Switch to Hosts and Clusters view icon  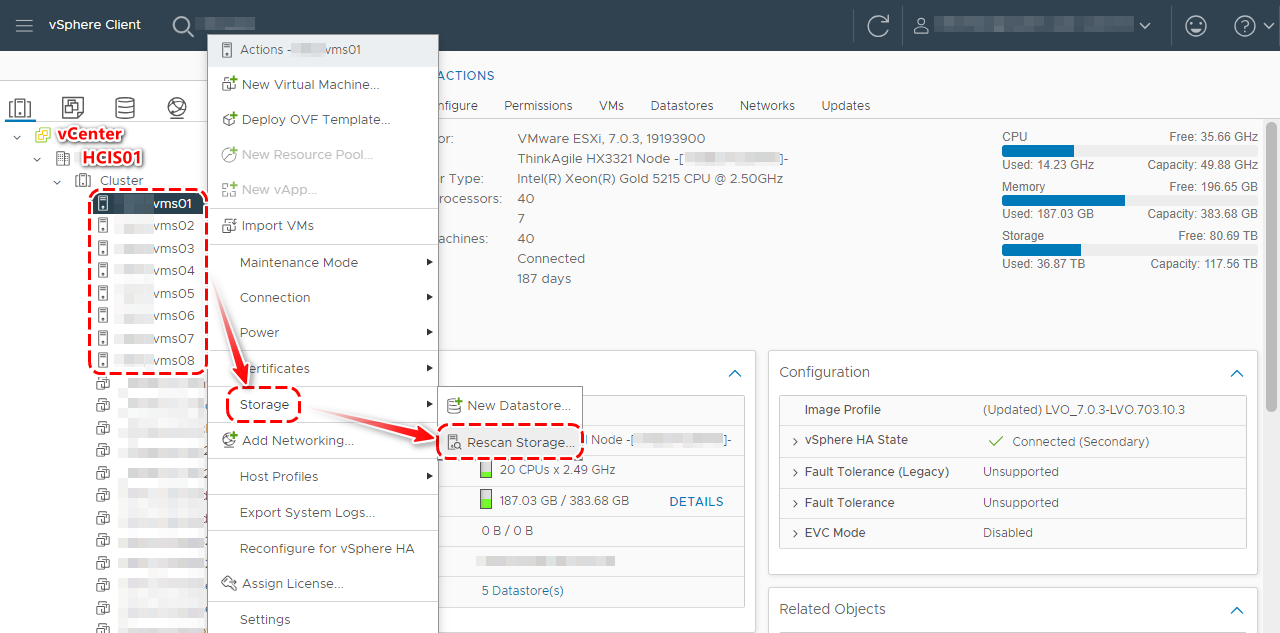20,108
